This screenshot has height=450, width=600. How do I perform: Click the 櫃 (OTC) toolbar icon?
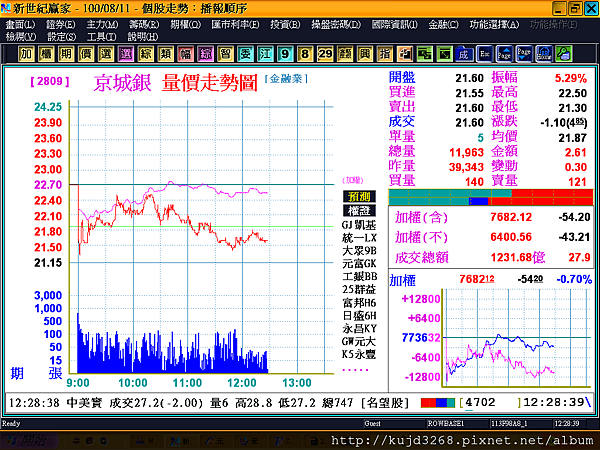(46, 54)
